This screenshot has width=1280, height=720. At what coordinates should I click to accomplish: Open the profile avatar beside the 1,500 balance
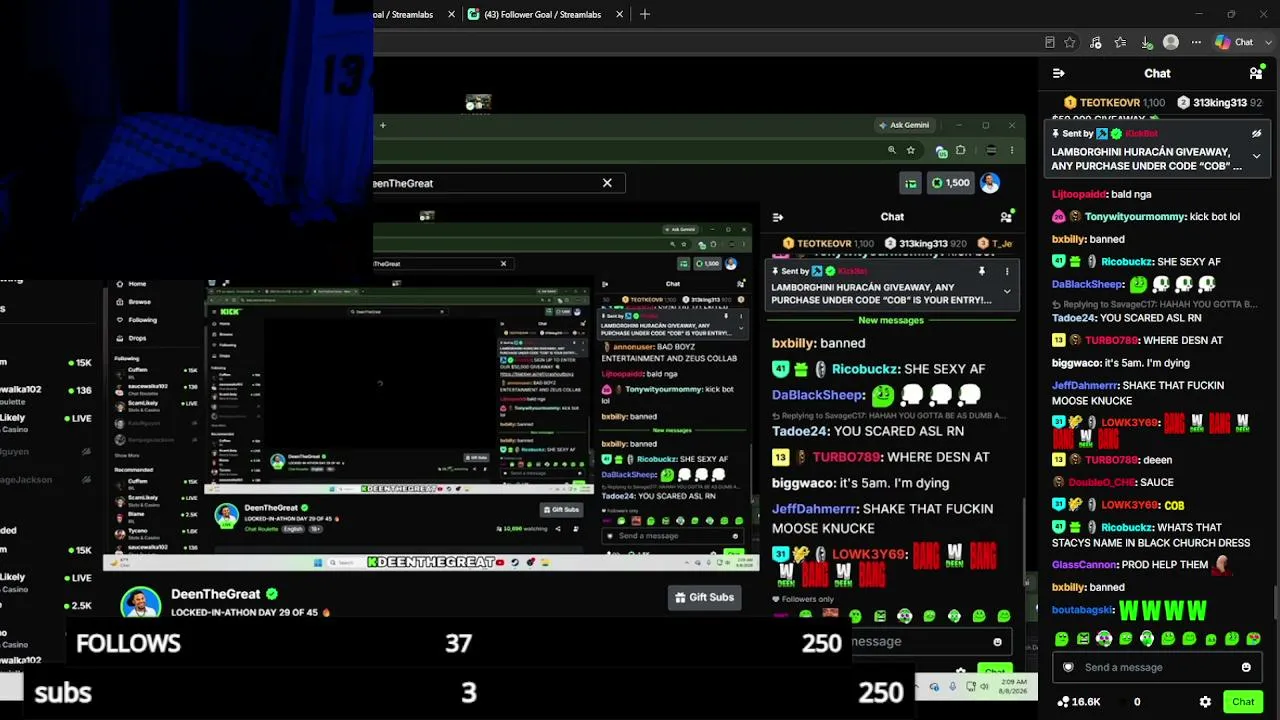point(989,183)
